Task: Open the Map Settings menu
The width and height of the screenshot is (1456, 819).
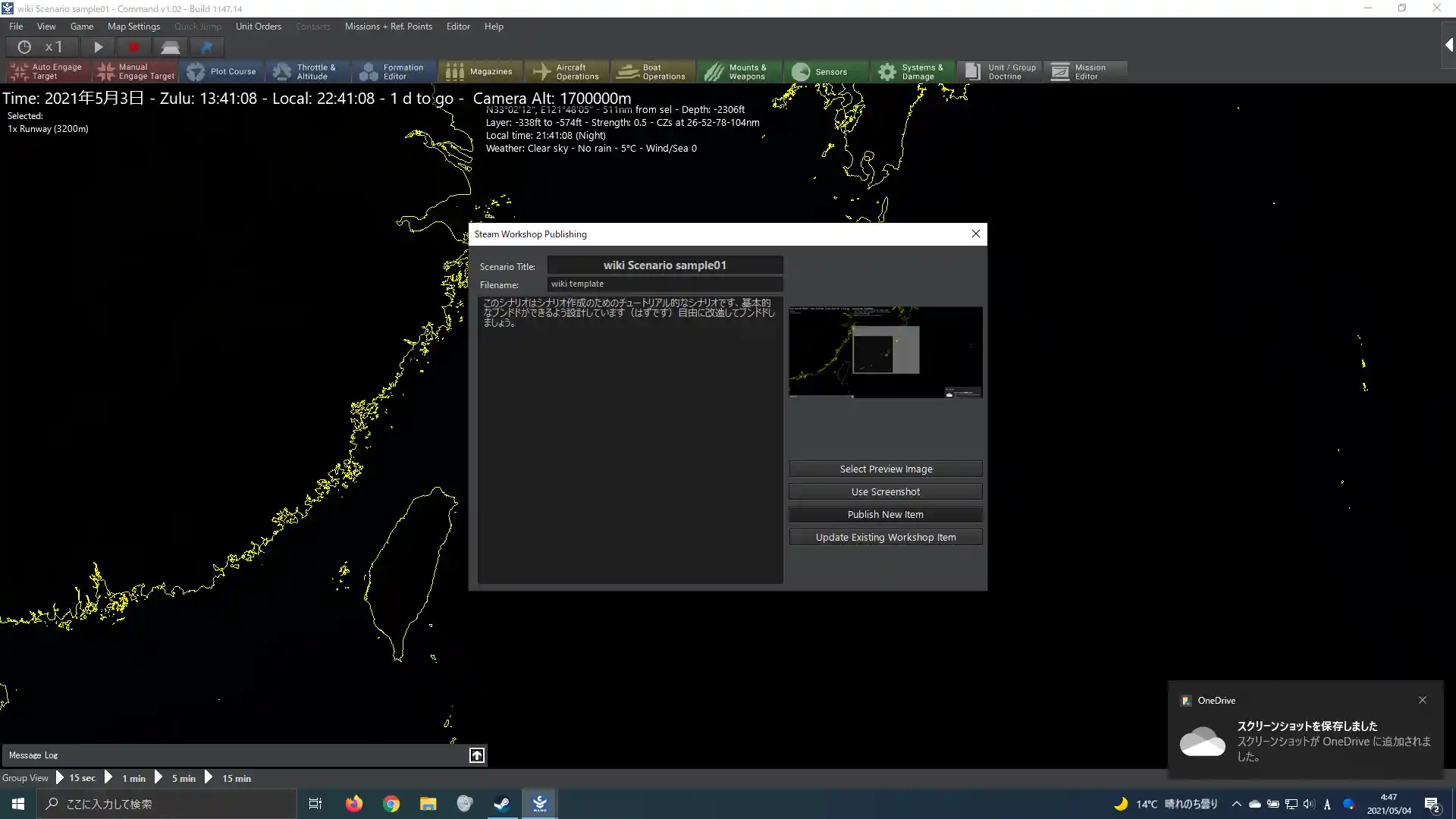Action: pyautogui.click(x=133, y=27)
